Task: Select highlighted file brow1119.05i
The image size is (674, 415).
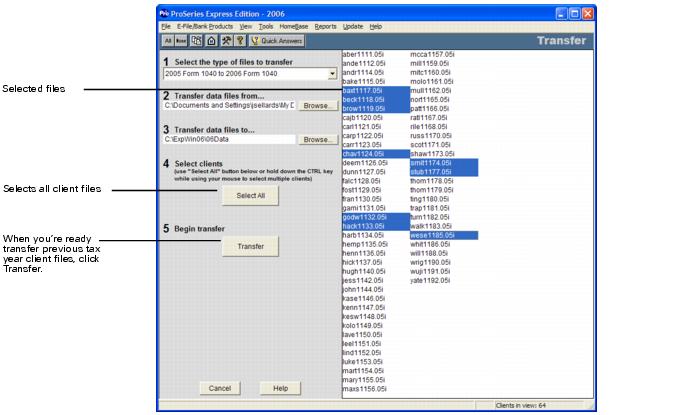Action: point(376,109)
